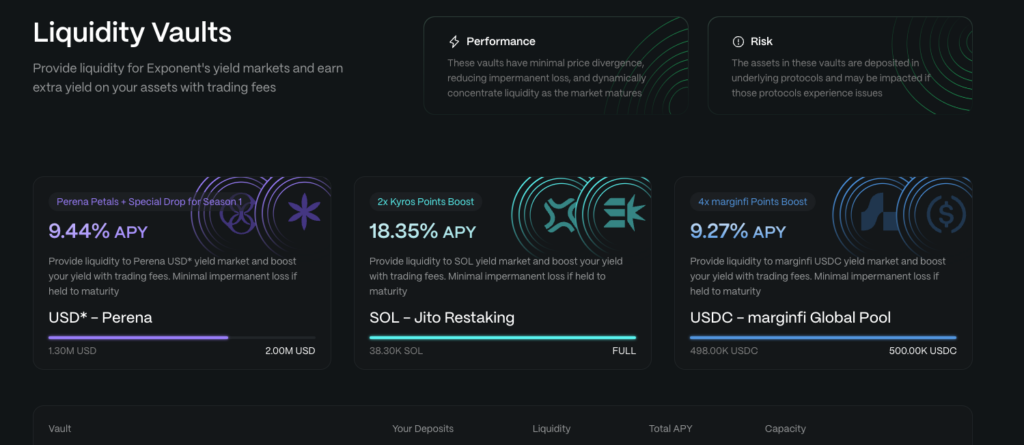Screen dimensions: 1024x445
Task: Click the purple Perena flower logo
Action: coord(299,212)
